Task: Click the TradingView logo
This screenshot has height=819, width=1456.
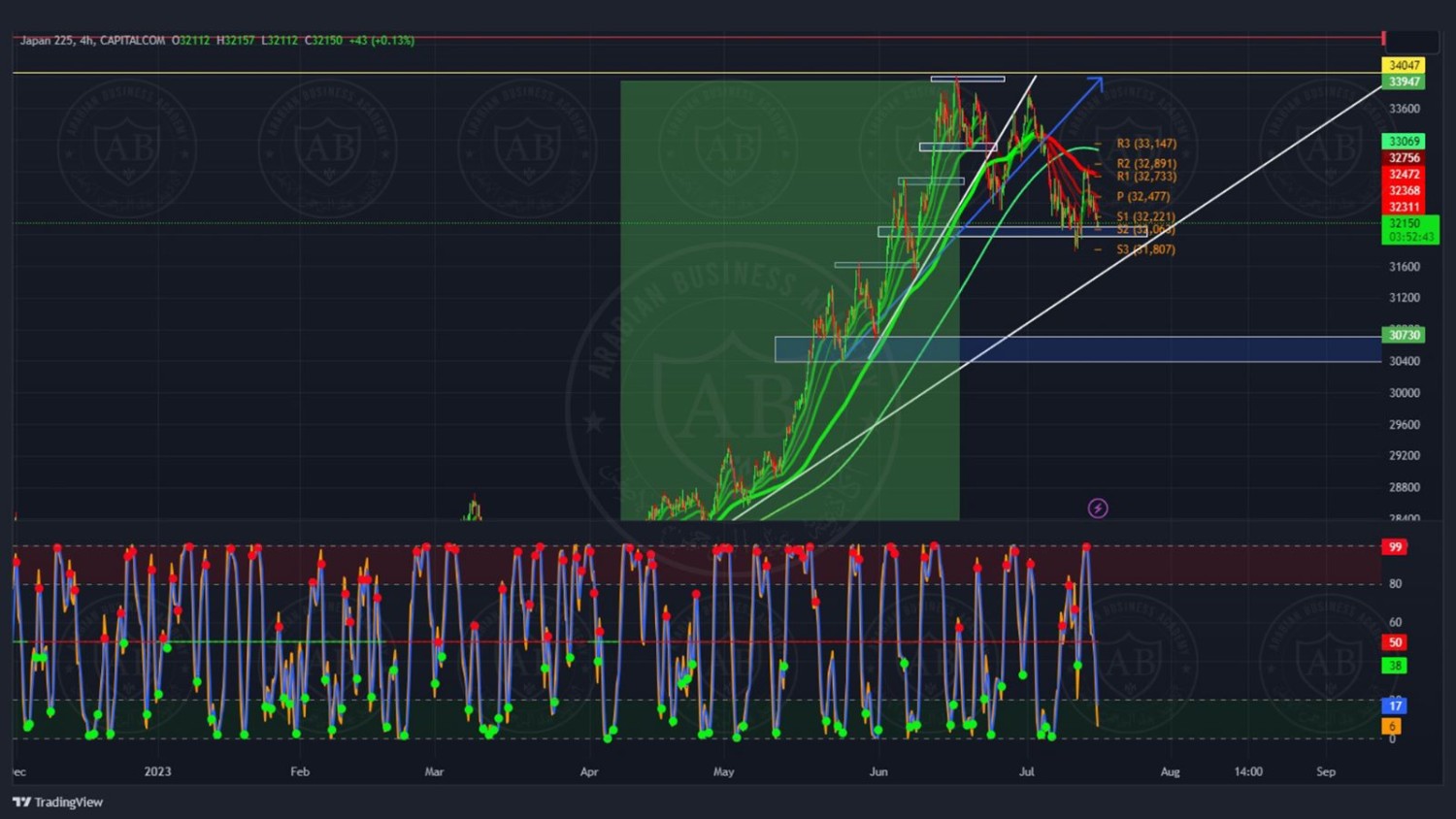Action: pos(57,802)
